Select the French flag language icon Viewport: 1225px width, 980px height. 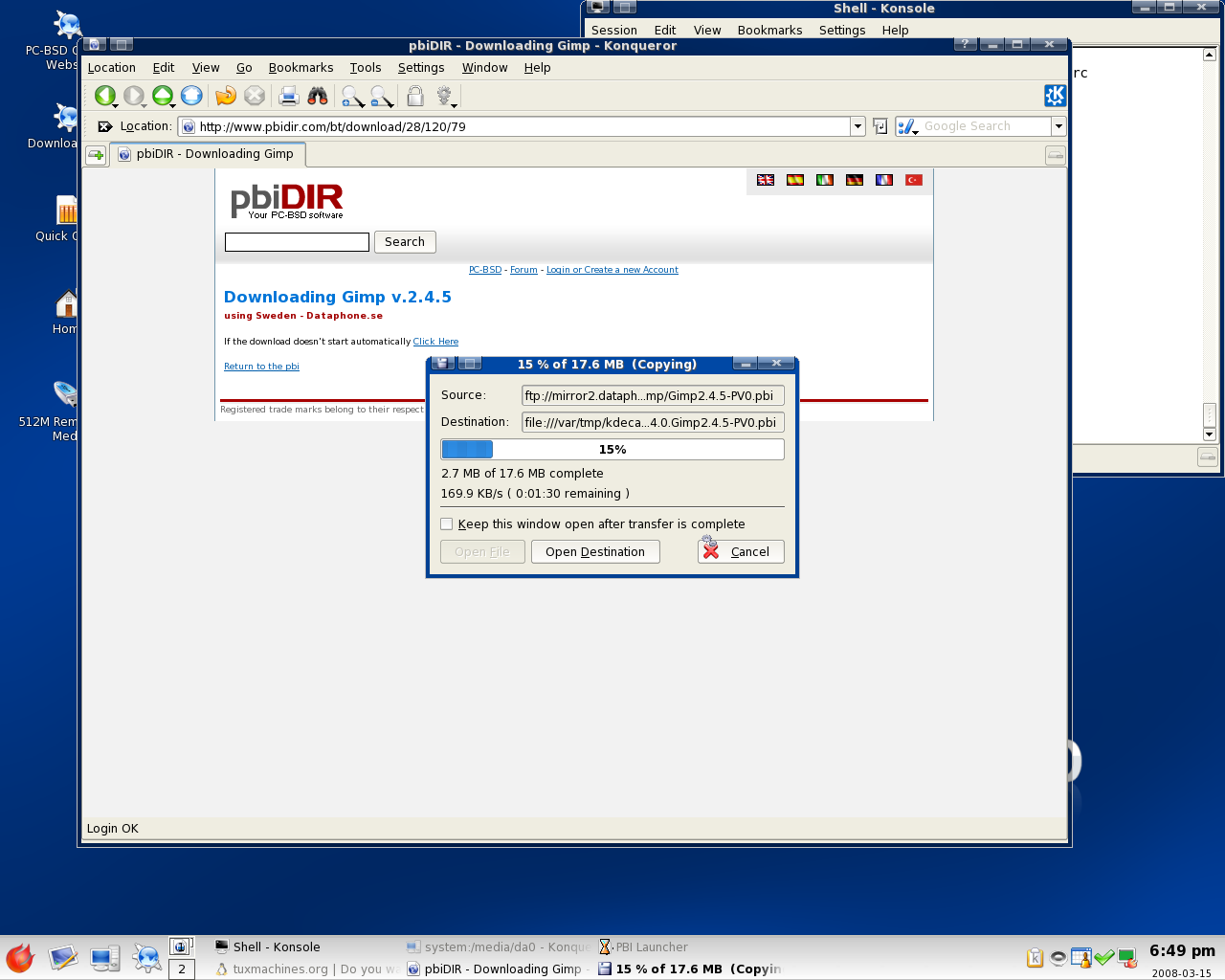(884, 180)
